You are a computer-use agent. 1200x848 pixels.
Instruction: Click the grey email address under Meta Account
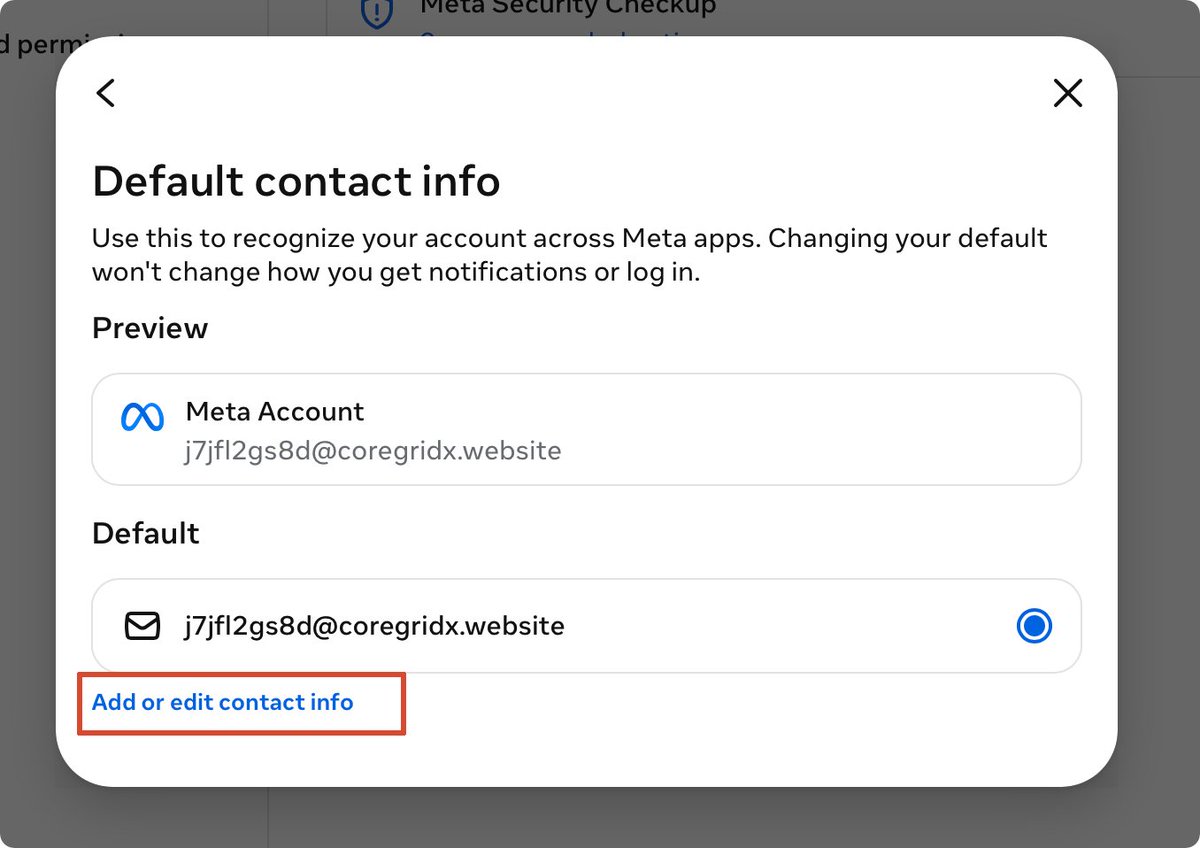[x=373, y=451]
